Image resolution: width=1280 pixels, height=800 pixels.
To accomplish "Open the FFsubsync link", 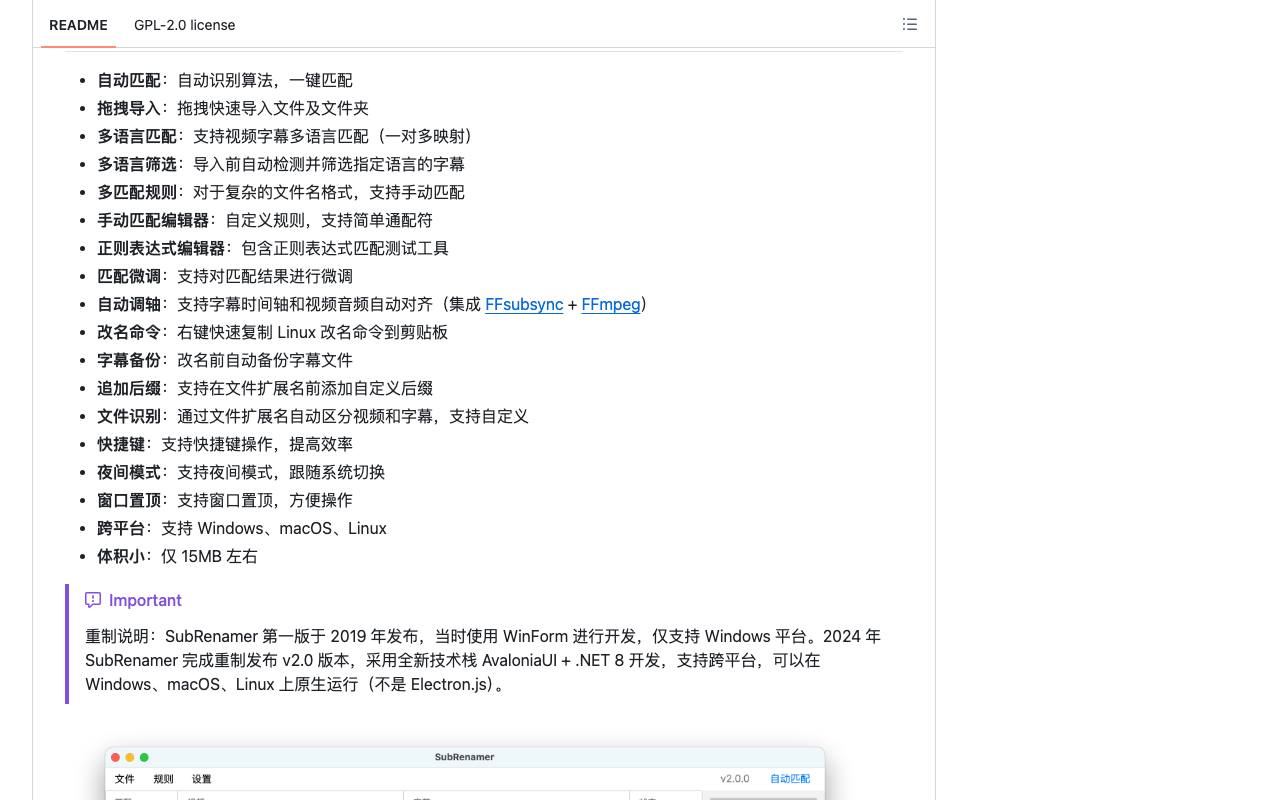I will pos(524,304).
